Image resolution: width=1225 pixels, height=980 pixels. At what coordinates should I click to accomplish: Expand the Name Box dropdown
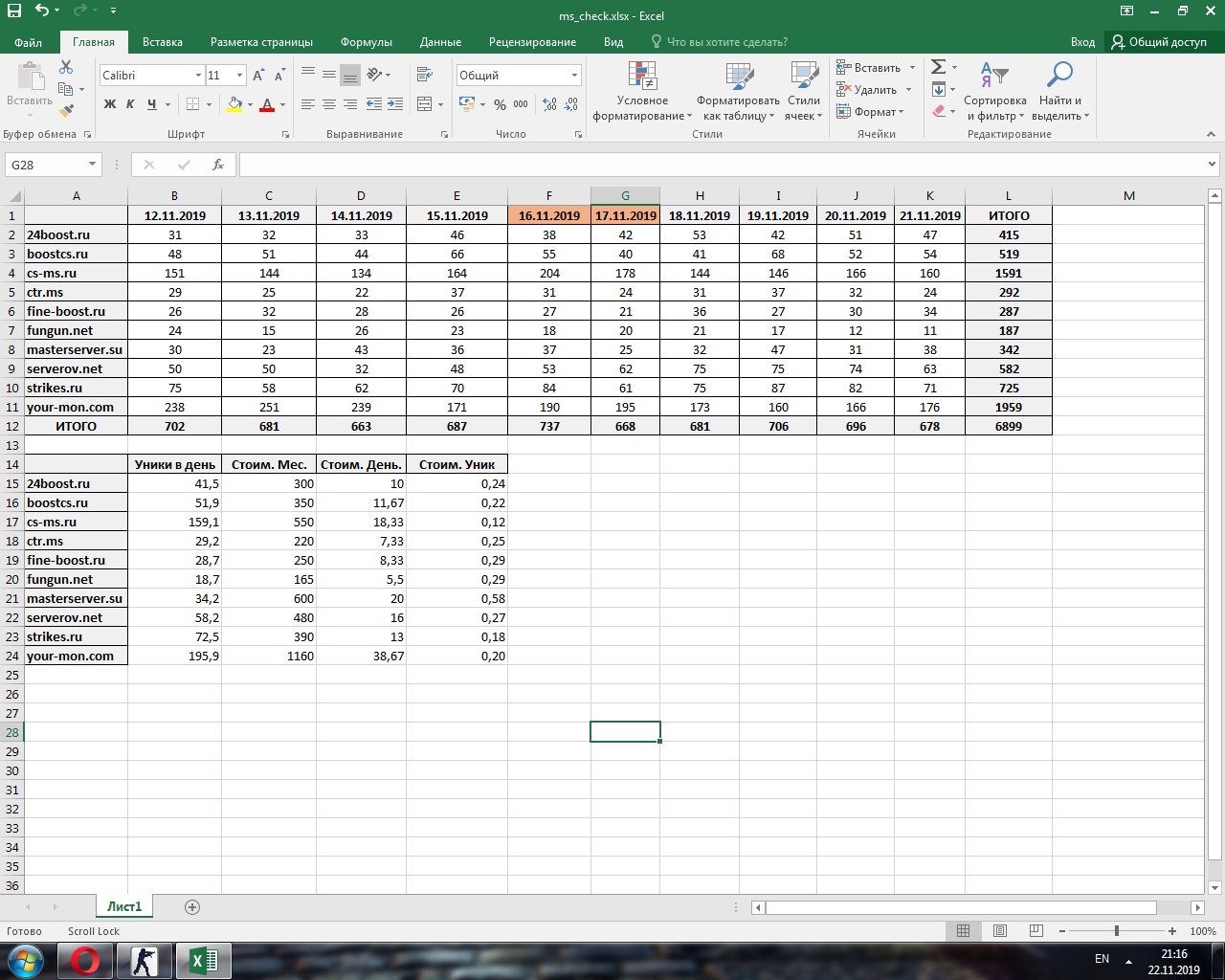[x=92, y=165]
